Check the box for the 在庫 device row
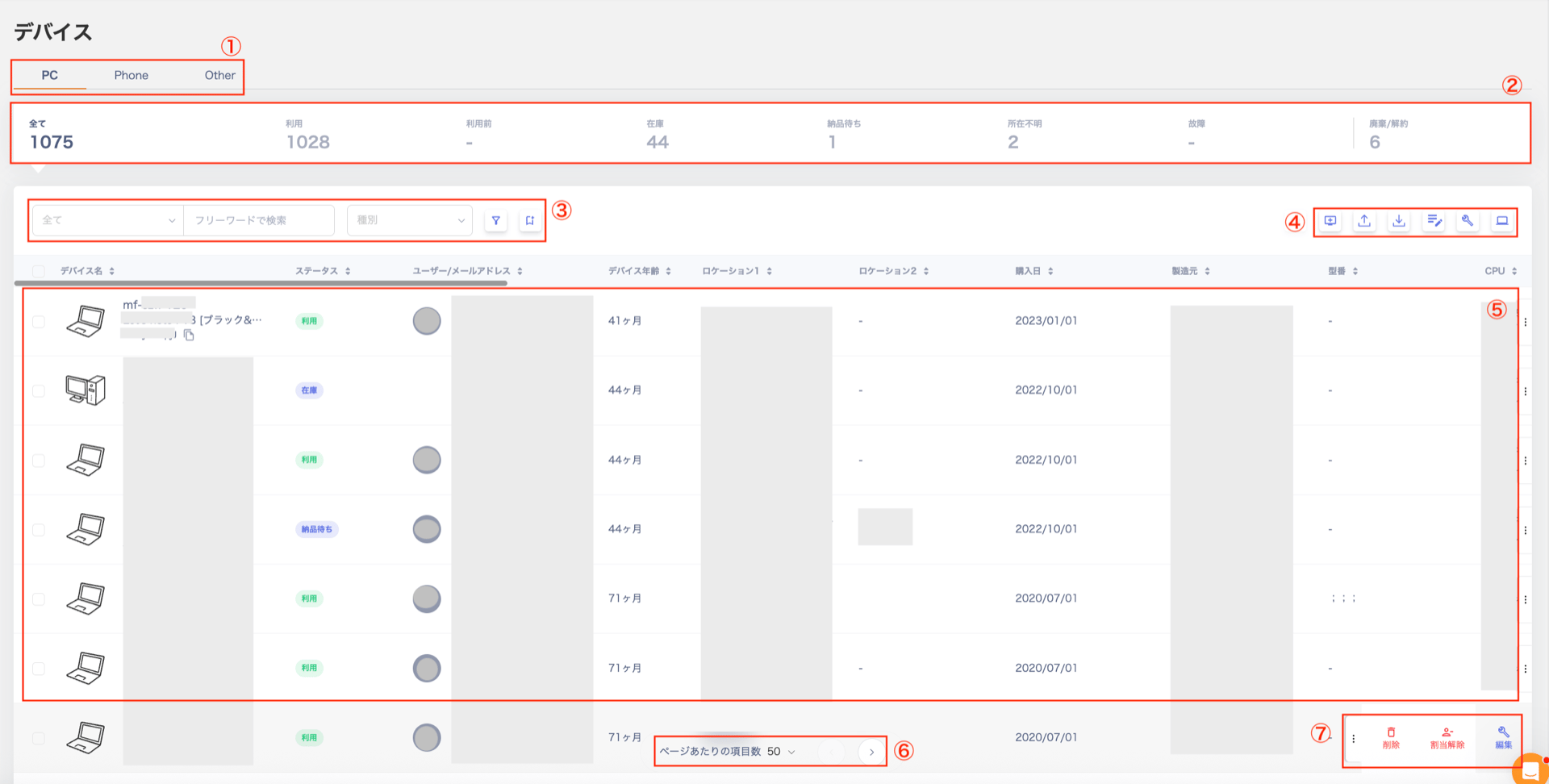This screenshot has height=784, width=1549. 39,390
